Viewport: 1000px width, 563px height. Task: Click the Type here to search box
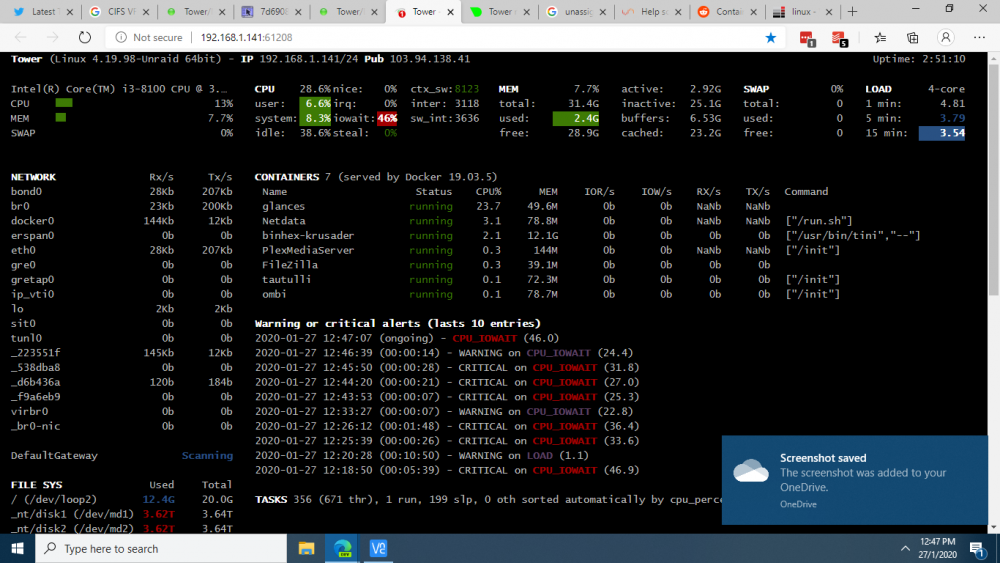(161, 548)
